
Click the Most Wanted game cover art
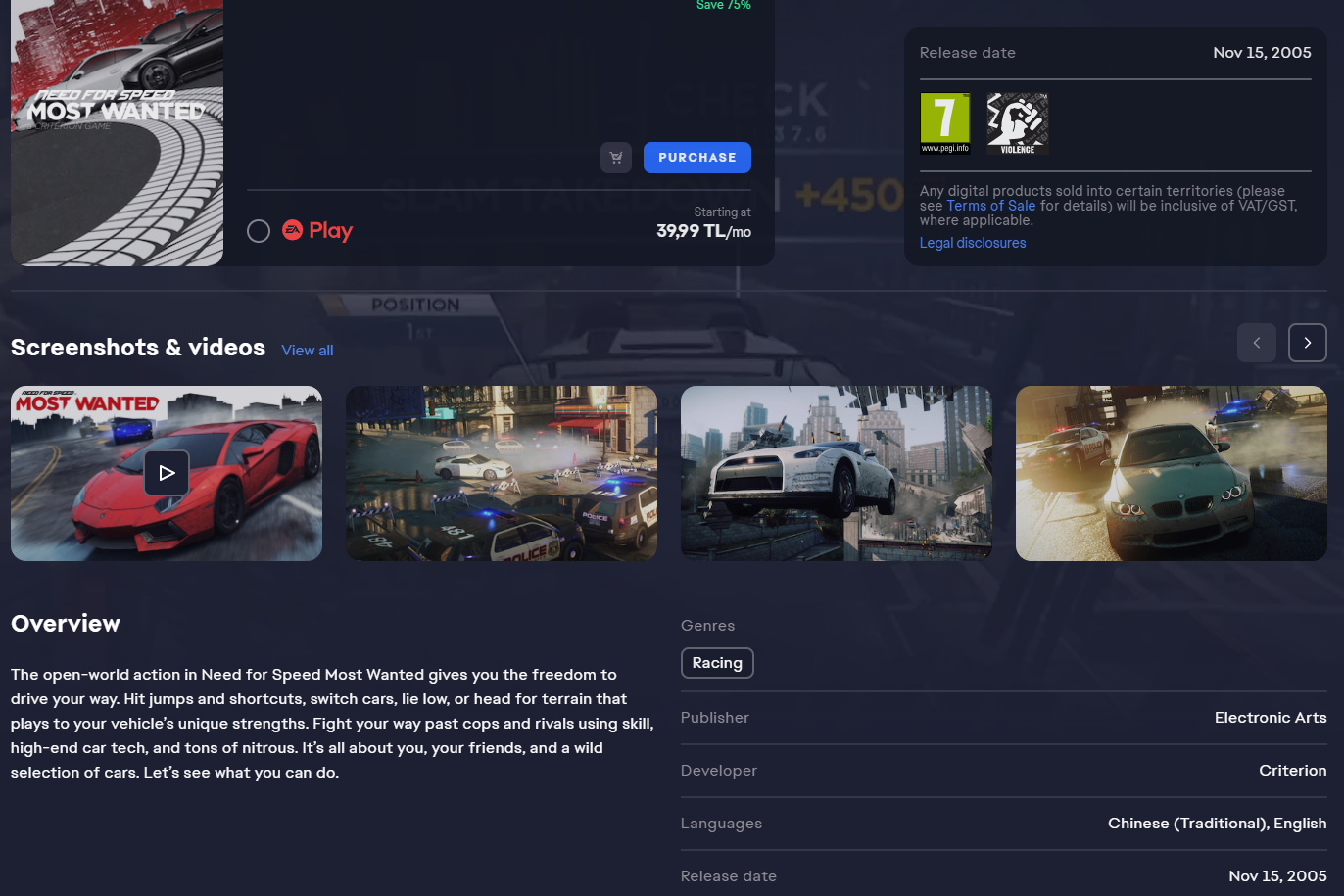click(117, 132)
